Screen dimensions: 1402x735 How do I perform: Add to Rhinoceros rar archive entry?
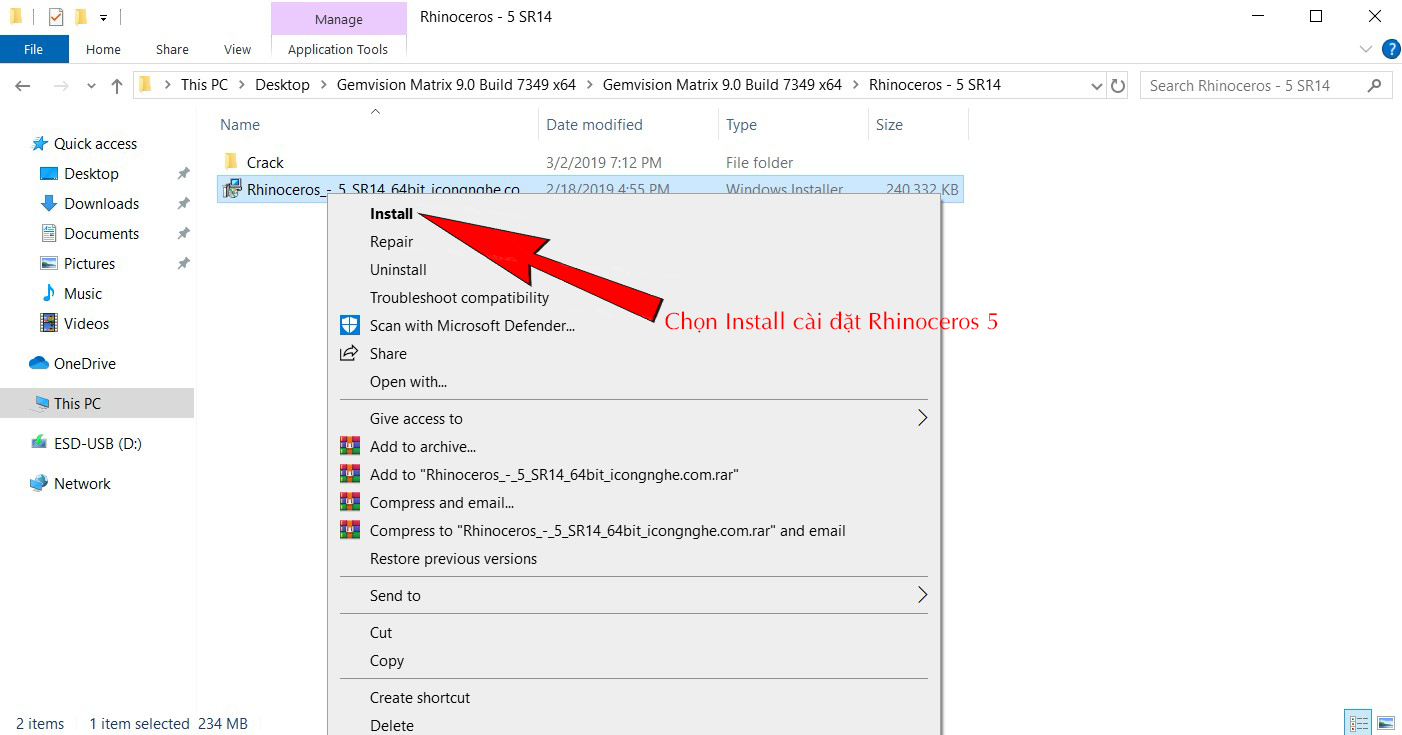coord(554,474)
